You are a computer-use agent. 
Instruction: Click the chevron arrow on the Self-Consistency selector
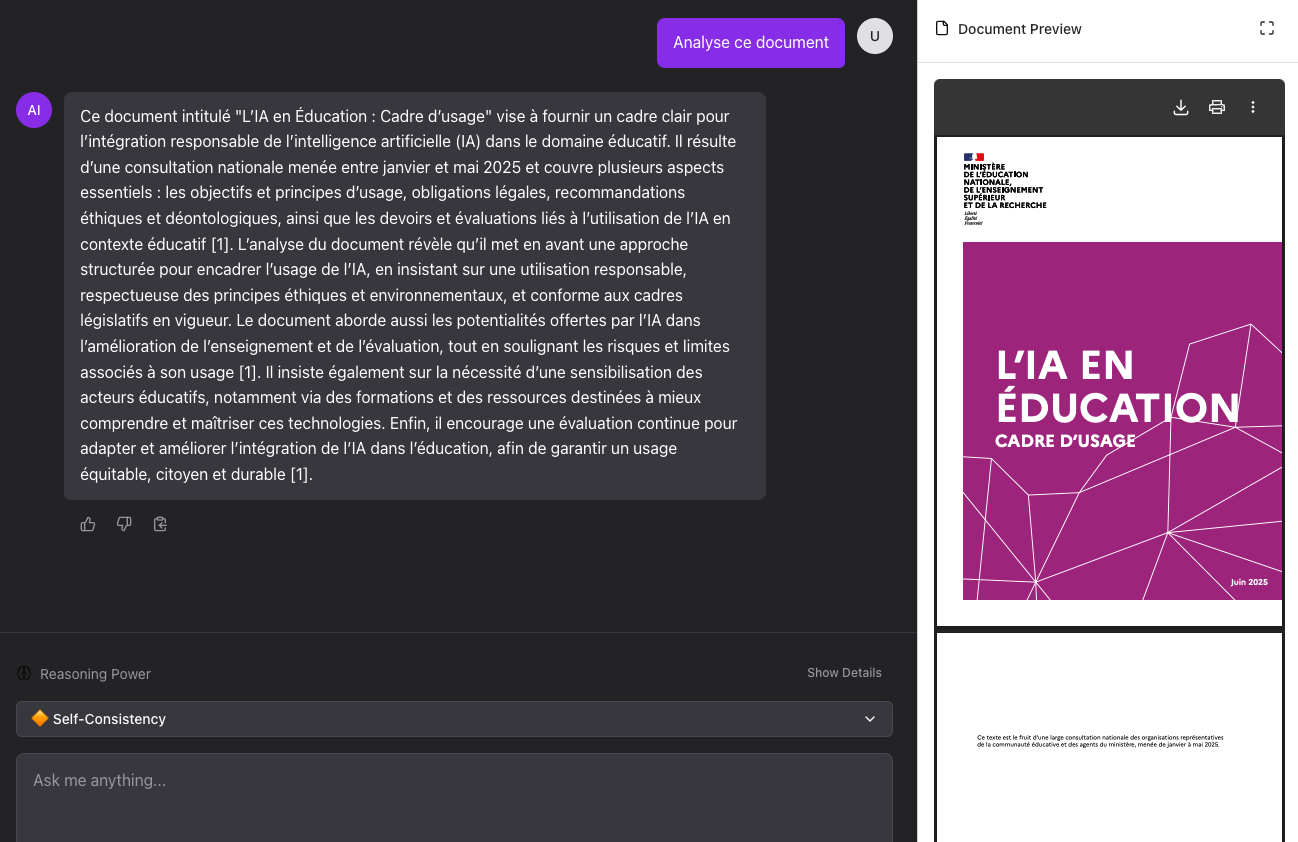pyautogui.click(x=869, y=719)
